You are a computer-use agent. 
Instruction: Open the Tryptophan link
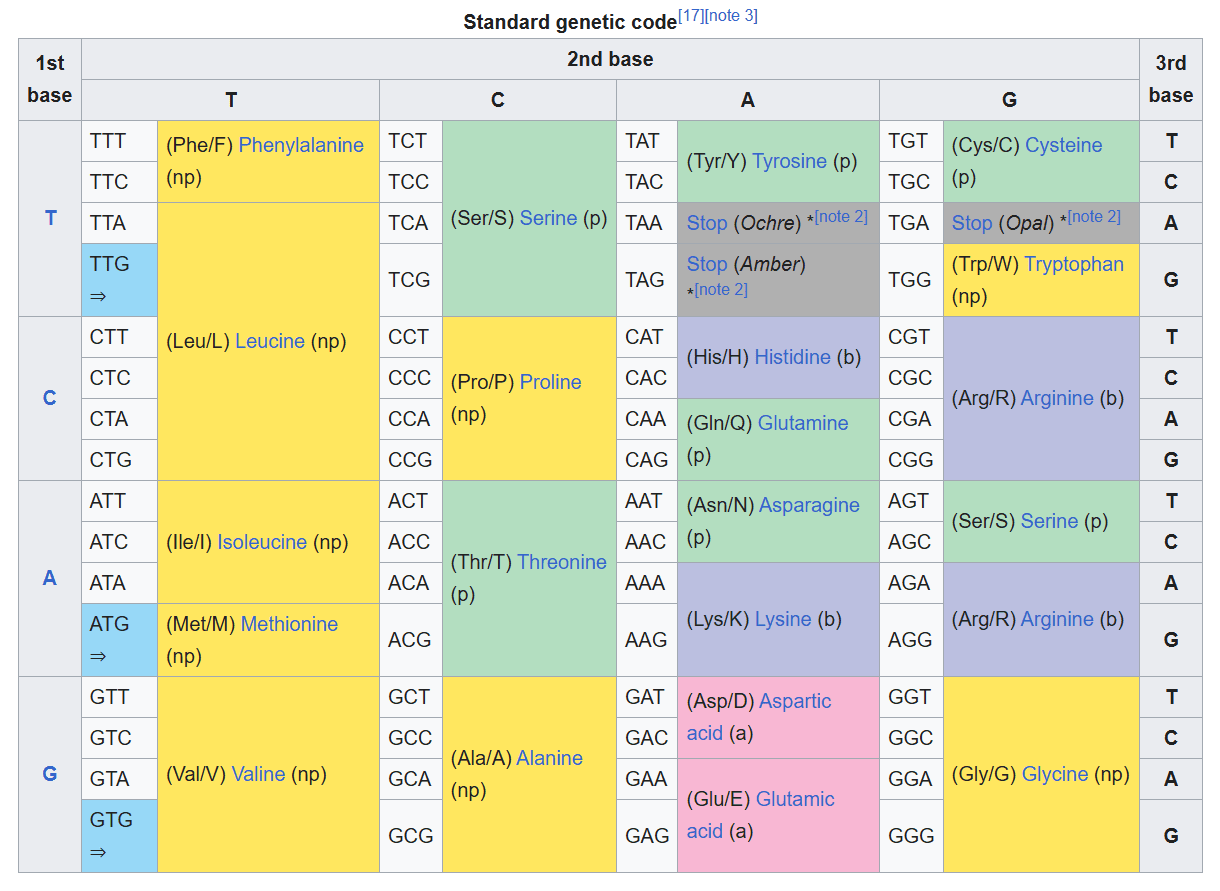1074,264
